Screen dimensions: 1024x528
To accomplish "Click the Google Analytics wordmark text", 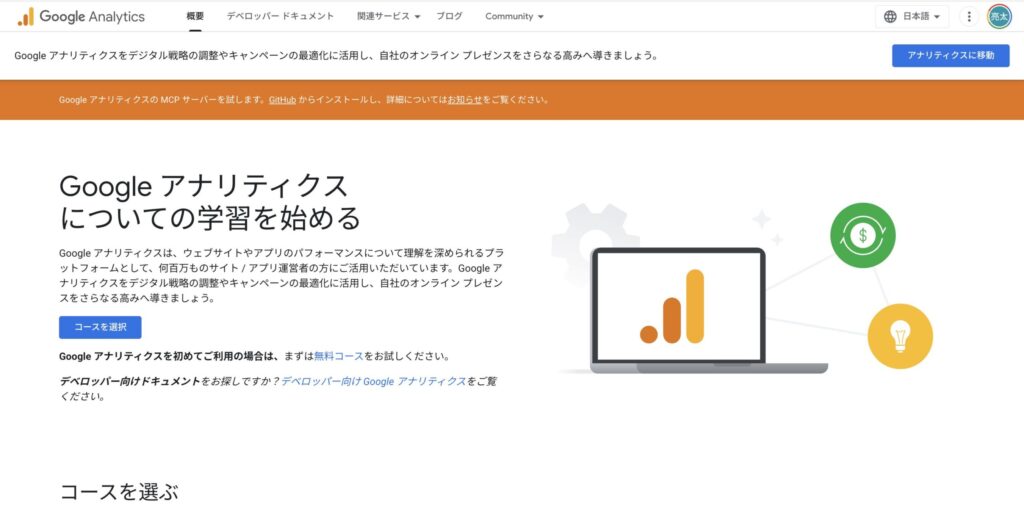I will (x=92, y=17).
